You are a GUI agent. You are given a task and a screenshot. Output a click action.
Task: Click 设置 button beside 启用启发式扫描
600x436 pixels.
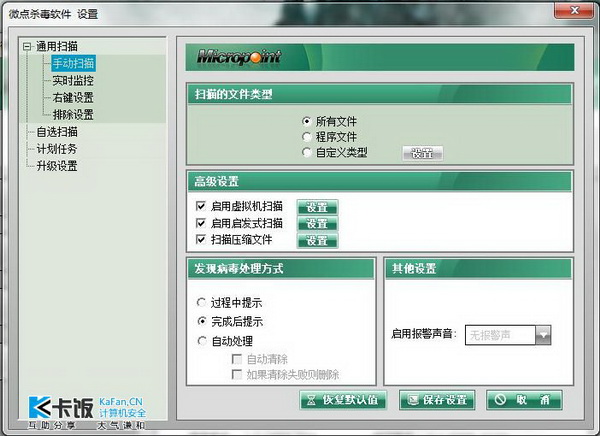coord(317,224)
